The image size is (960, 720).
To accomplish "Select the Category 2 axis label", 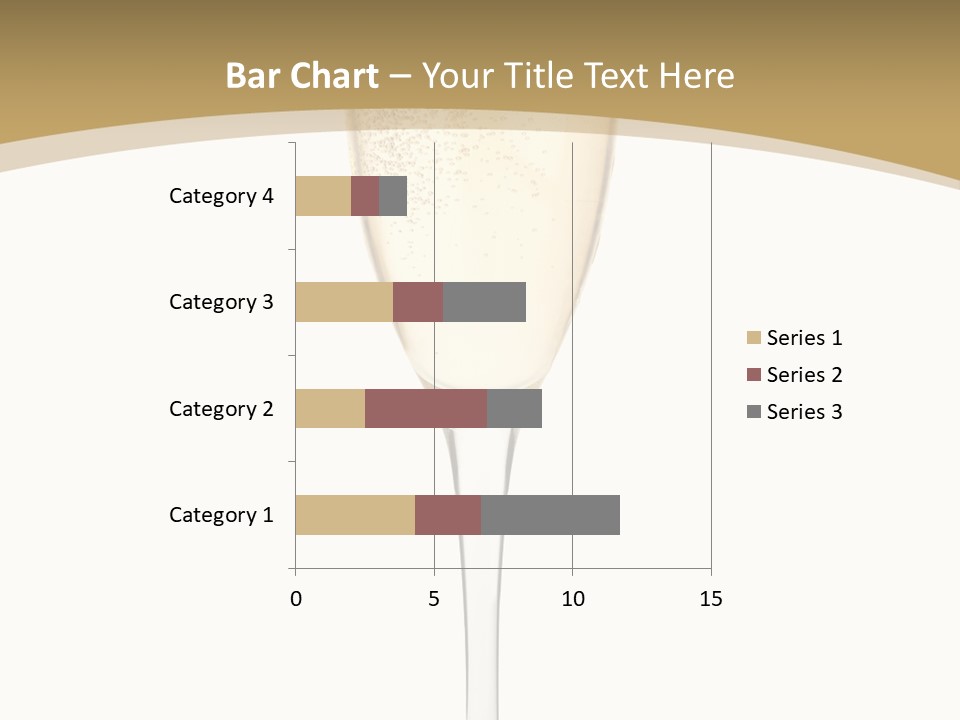I will 220,408.
